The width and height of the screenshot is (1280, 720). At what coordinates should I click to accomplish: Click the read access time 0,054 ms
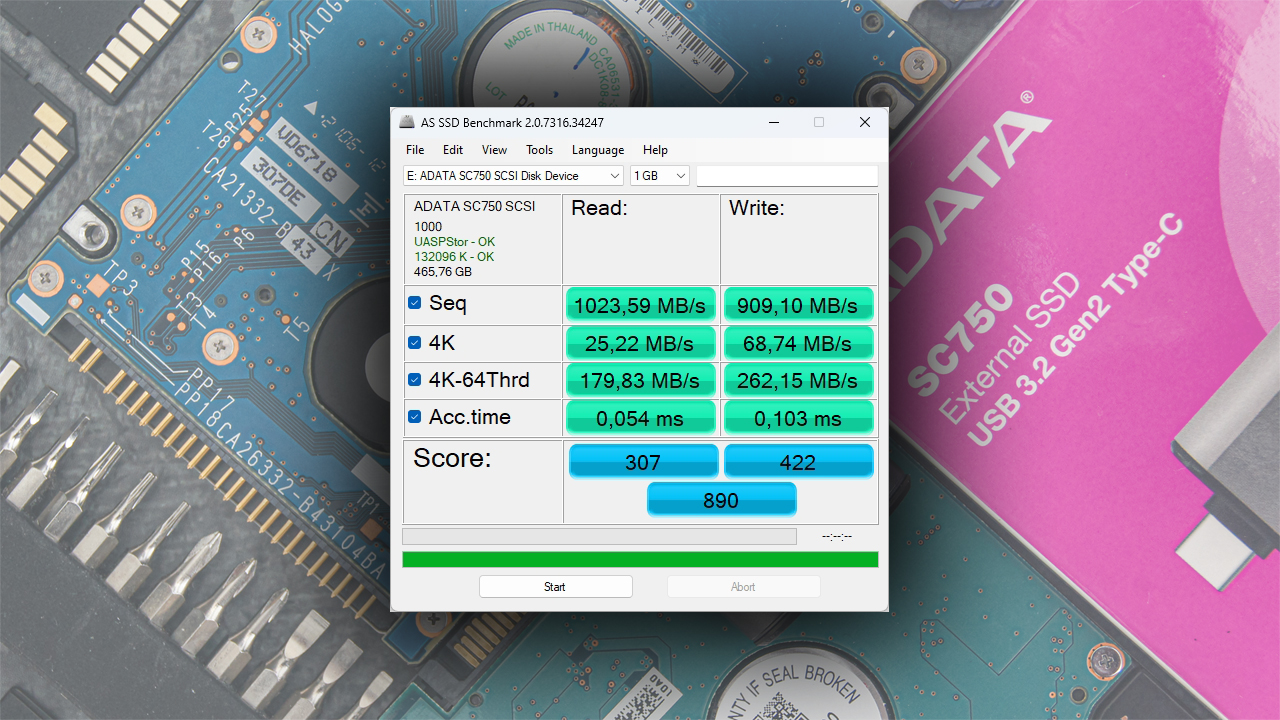tap(641, 418)
